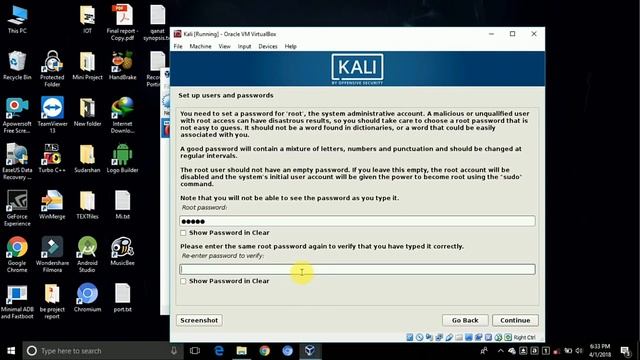Select the Mi.txt desktop file
Screen dimensions: 640x360
[x=122, y=205]
